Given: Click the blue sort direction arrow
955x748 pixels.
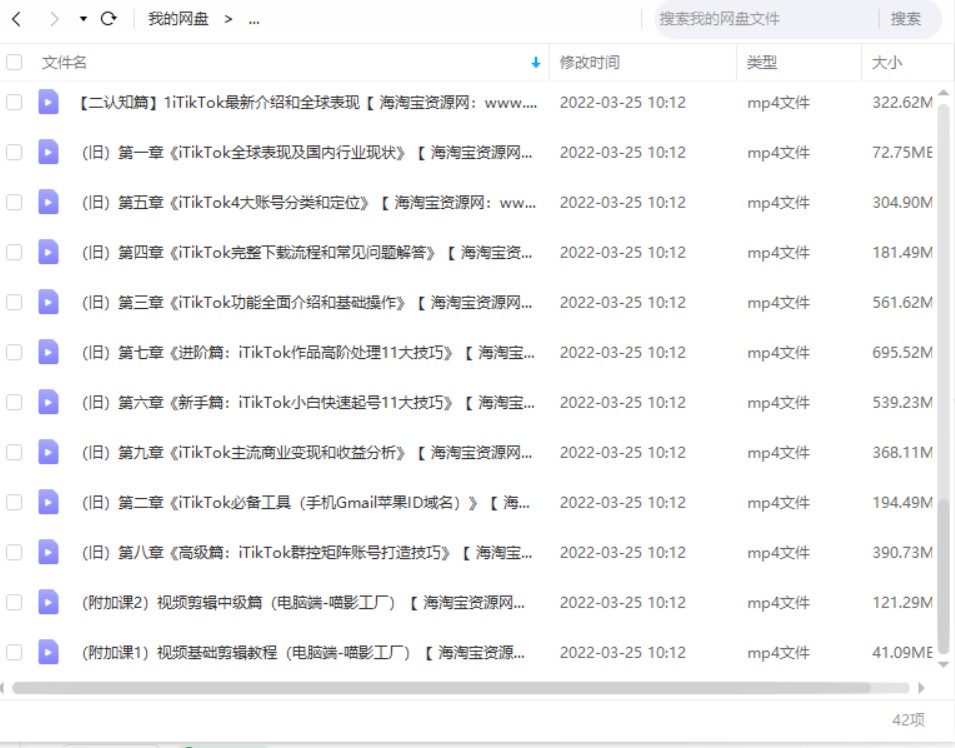Looking at the screenshot, I should 535,62.
